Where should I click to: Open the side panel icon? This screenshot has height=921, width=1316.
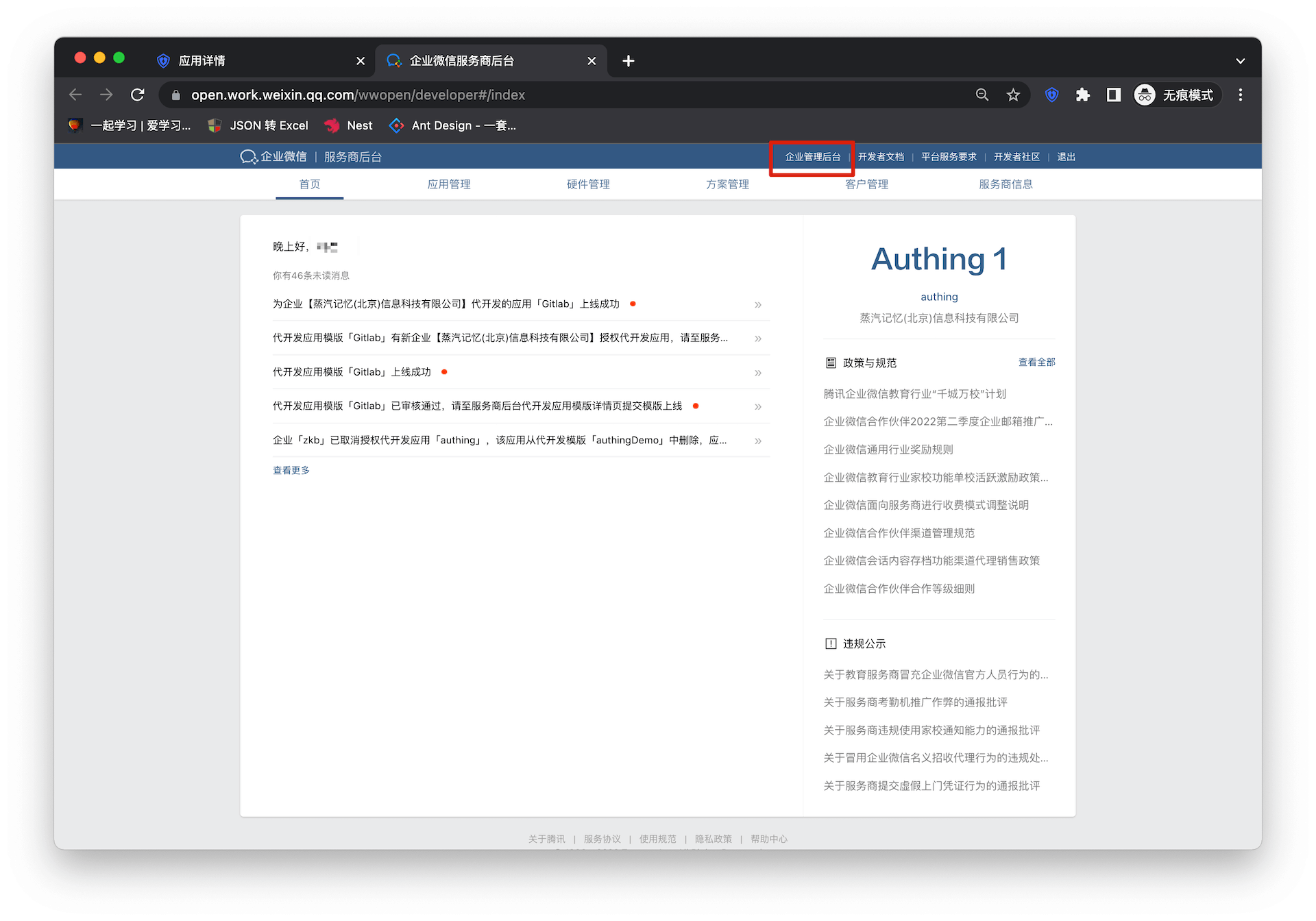[1113, 95]
